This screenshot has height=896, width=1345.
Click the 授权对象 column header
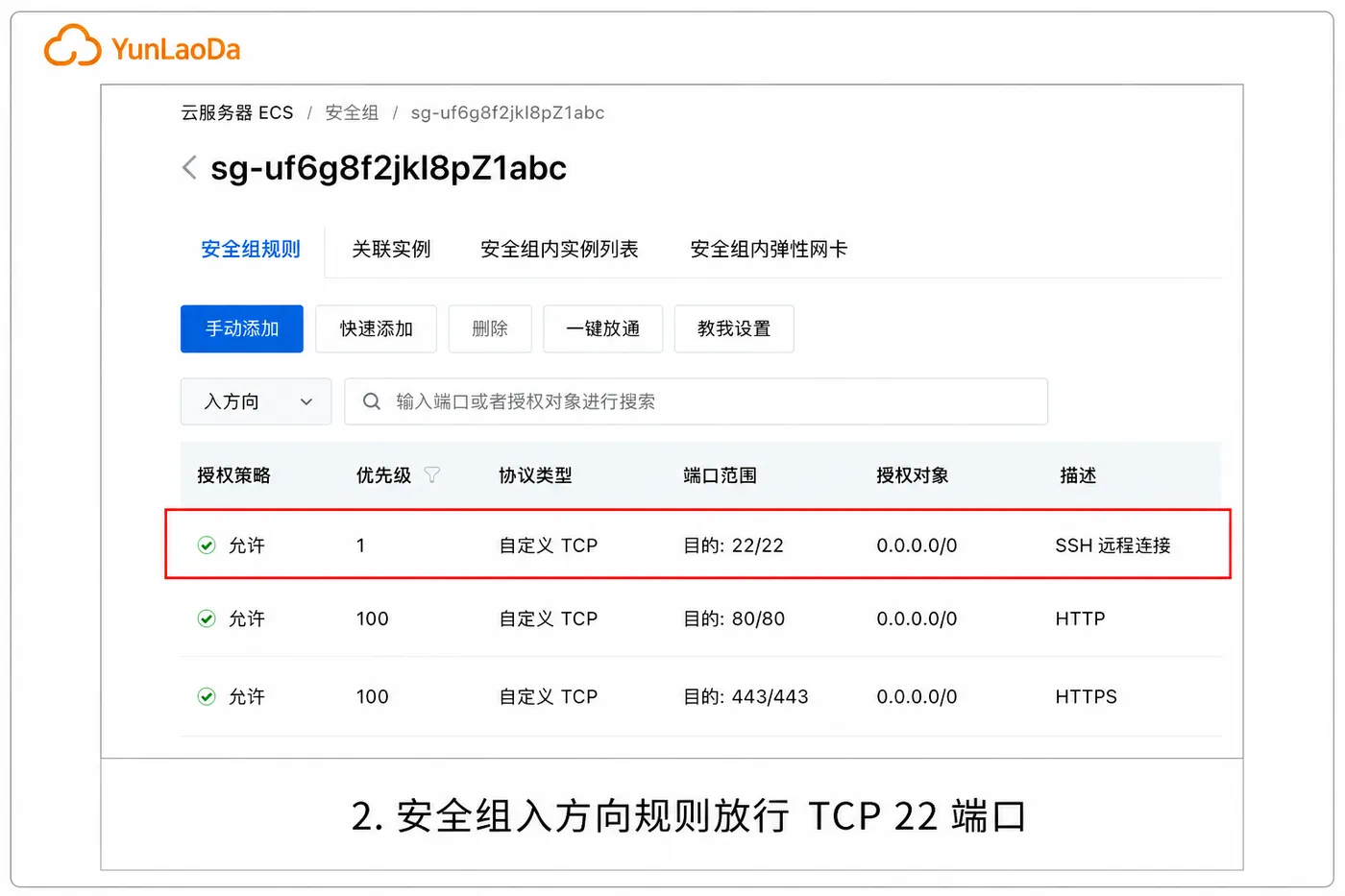tap(913, 475)
